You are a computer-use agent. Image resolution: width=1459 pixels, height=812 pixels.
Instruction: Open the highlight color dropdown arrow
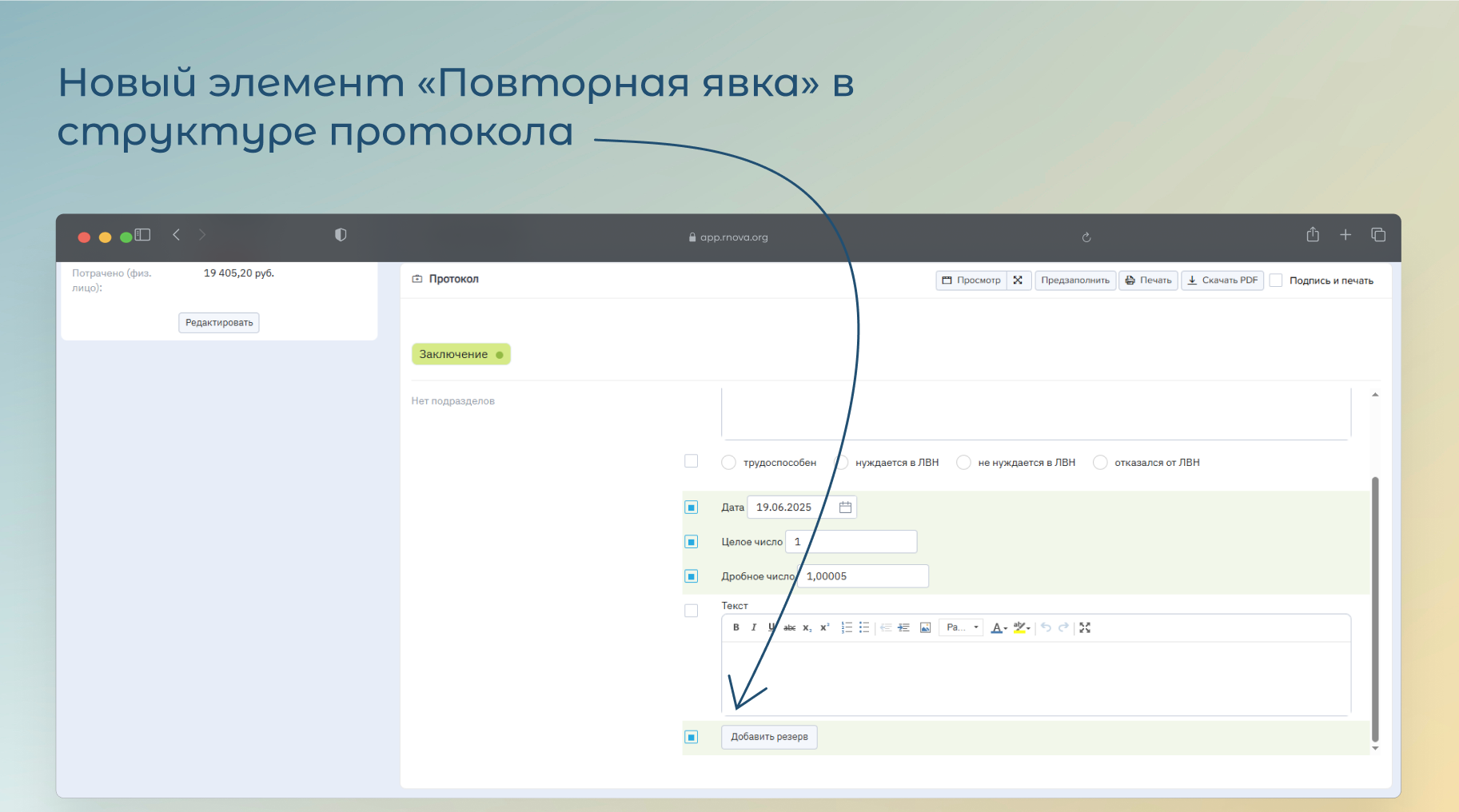pos(1029,628)
